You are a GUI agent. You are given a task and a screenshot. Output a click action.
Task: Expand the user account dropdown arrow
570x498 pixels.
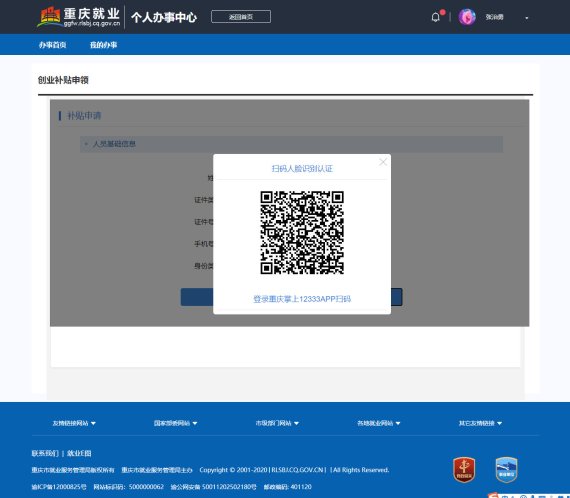coord(526,18)
